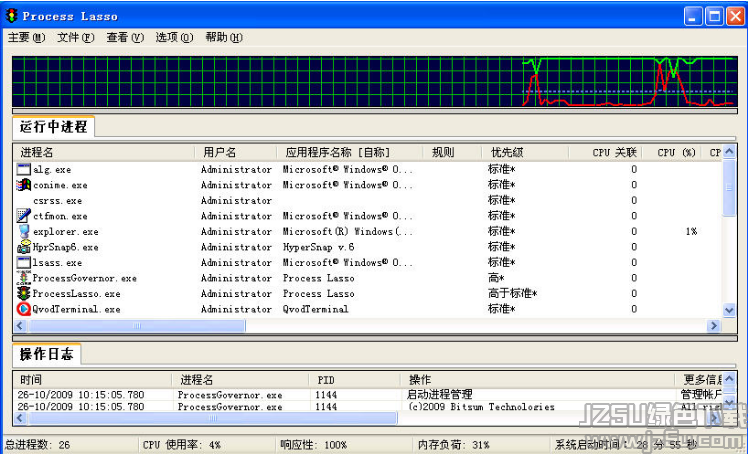Click the conime.exe process icon
The width and height of the screenshot is (749, 454).
click(x=23, y=184)
